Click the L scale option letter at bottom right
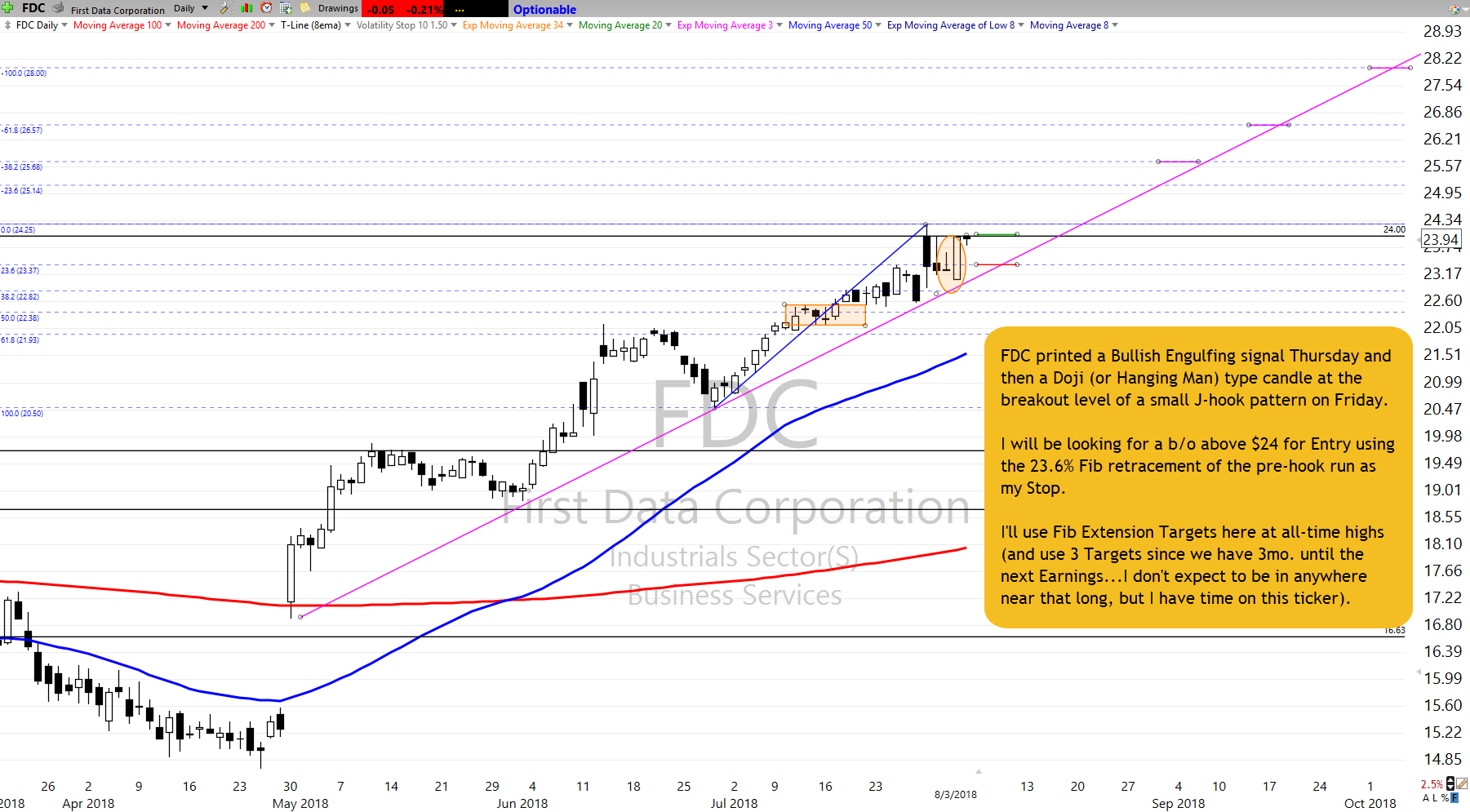Image resolution: width=1470 pixels, height=812 pixels. [x=1435, y=798]
